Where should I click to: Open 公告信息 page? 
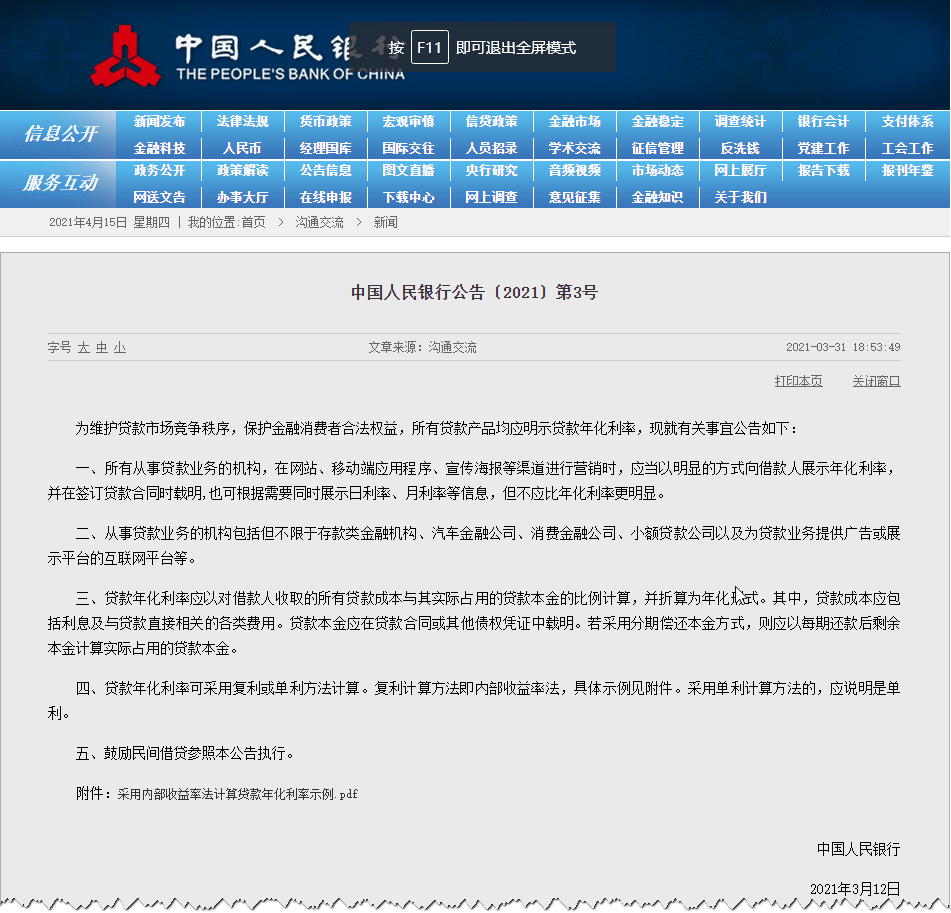coord(326,170)
